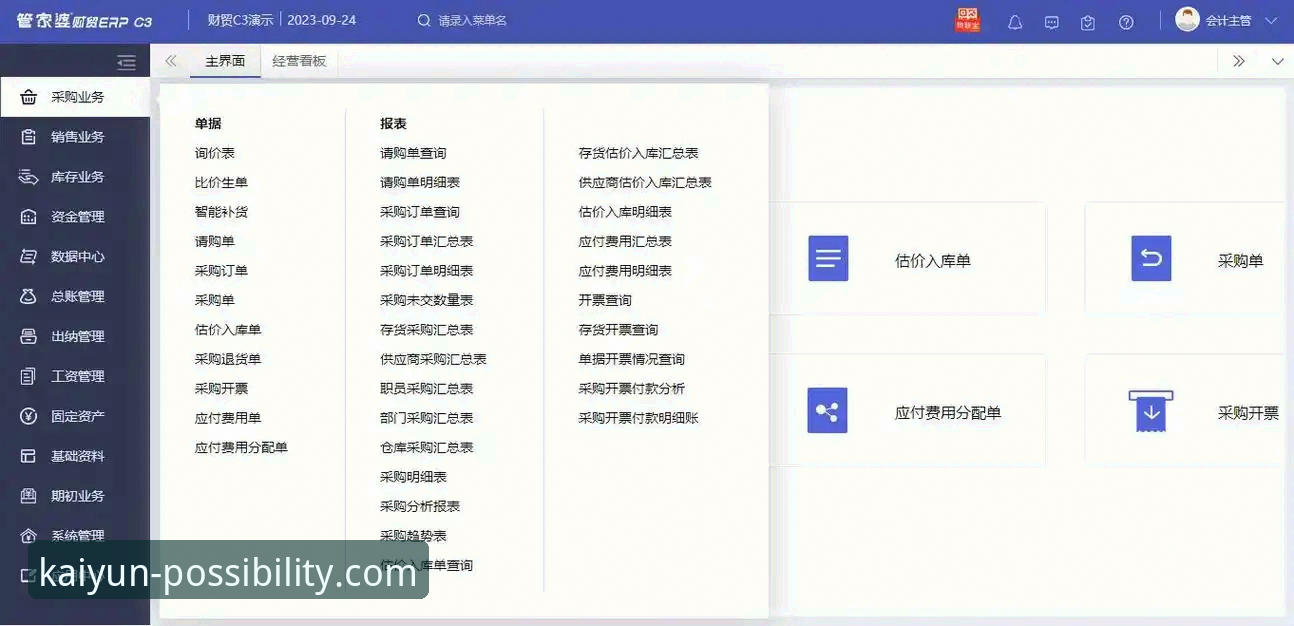
Task: Open 估价入库明细表 report
Action: tap(625, 212)
